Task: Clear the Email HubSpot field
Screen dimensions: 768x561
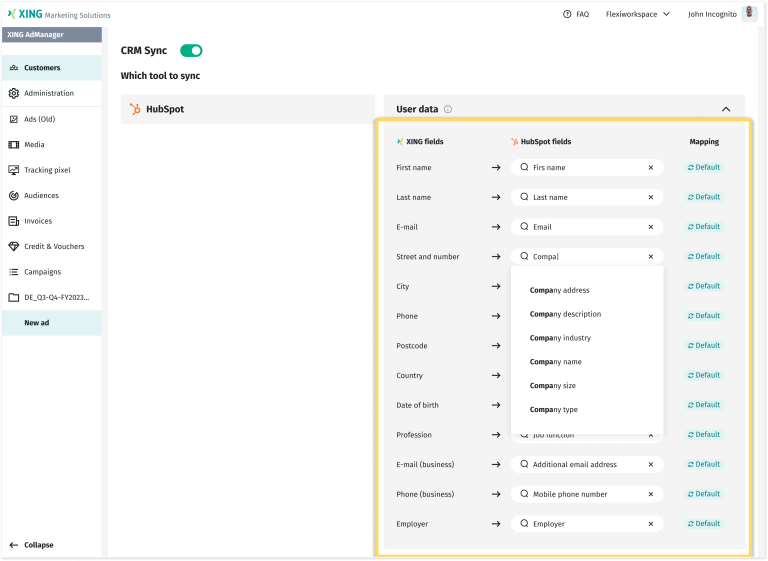Action: [650, 227]
